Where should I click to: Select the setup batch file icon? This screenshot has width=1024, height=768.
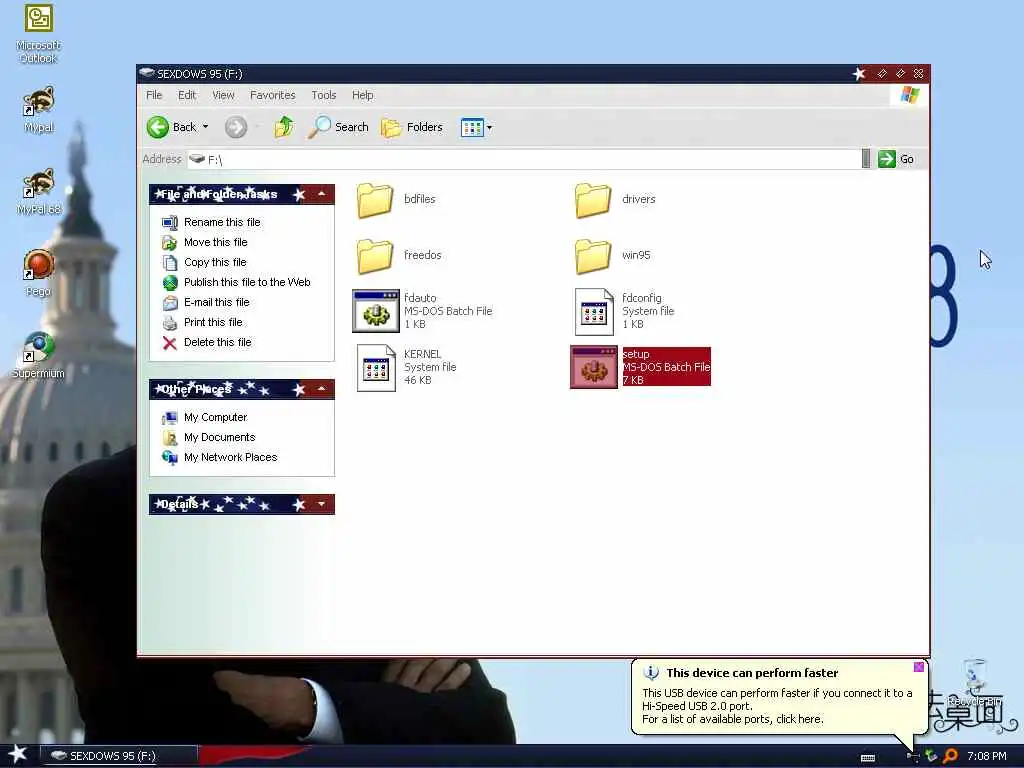(x=594, y=367)
